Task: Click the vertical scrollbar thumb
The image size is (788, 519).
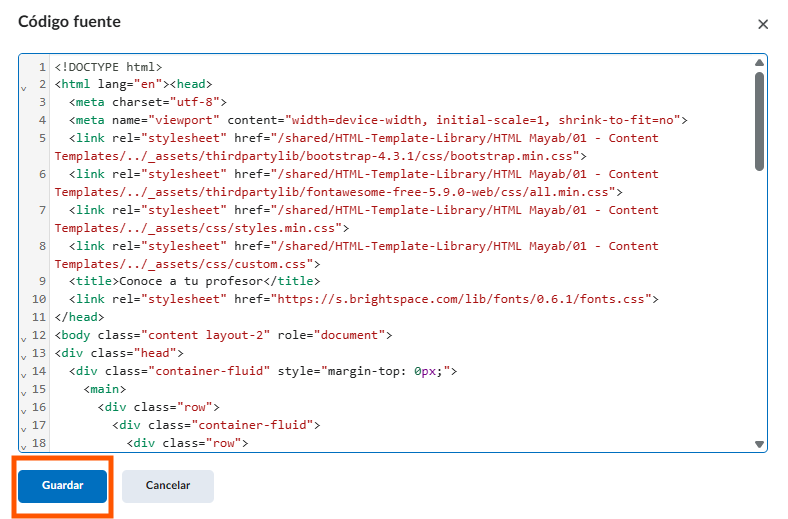Action: click(x=759, y=120)
